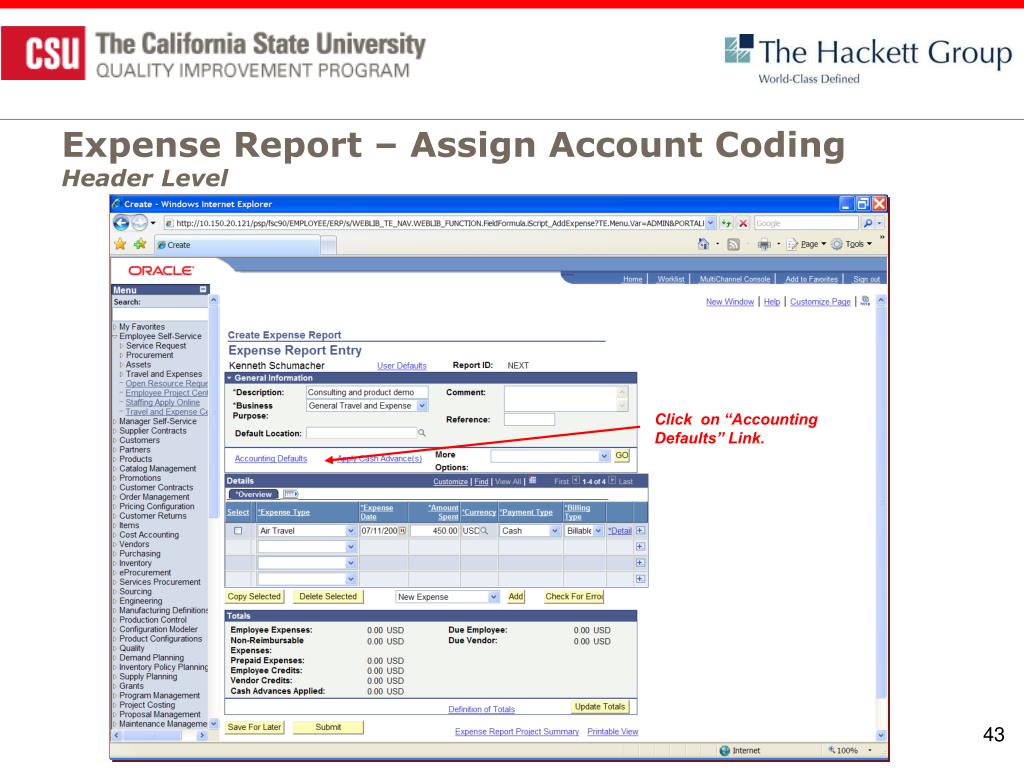This screenshot has height=768, width=1024.
Task: Click the Description input field
Action: [367, 392]
